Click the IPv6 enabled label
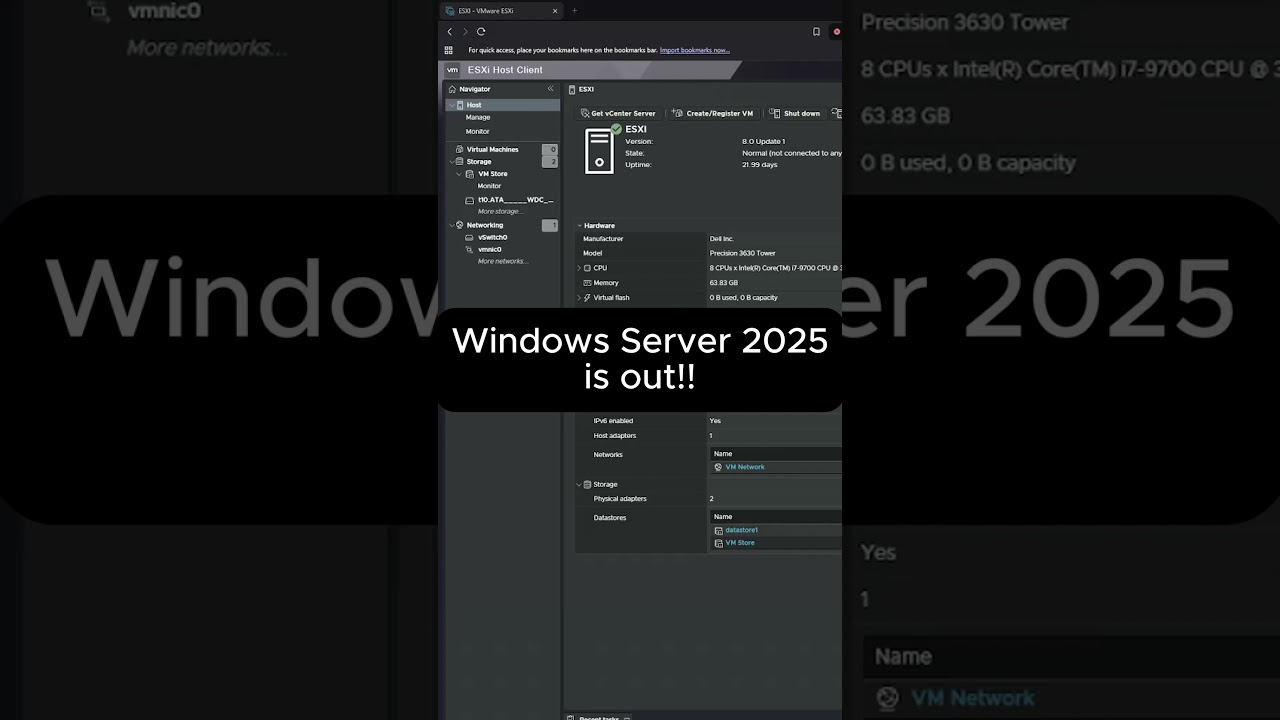 [x=613, y=421]
